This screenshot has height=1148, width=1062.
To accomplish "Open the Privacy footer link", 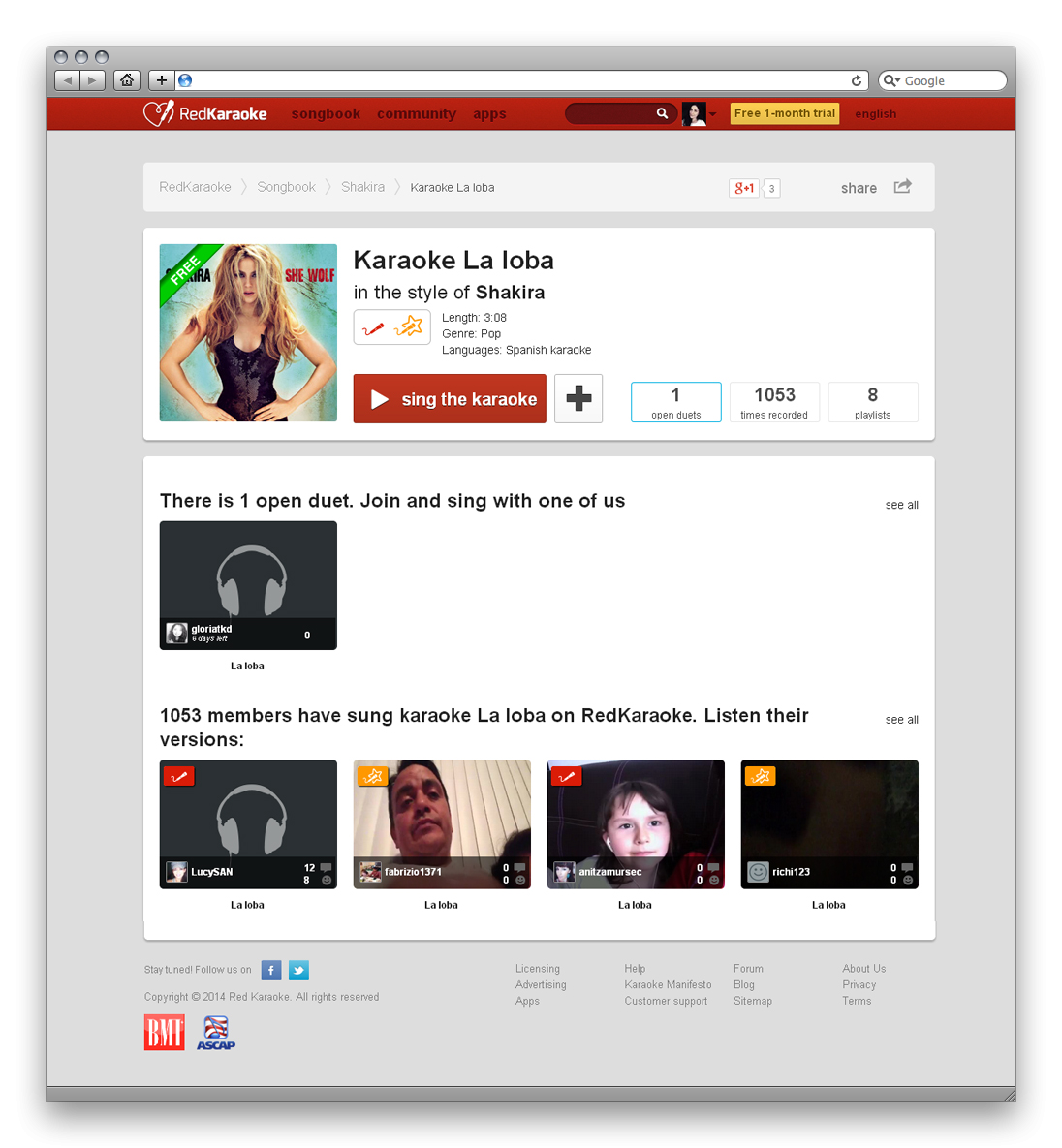I will point(859,984).
